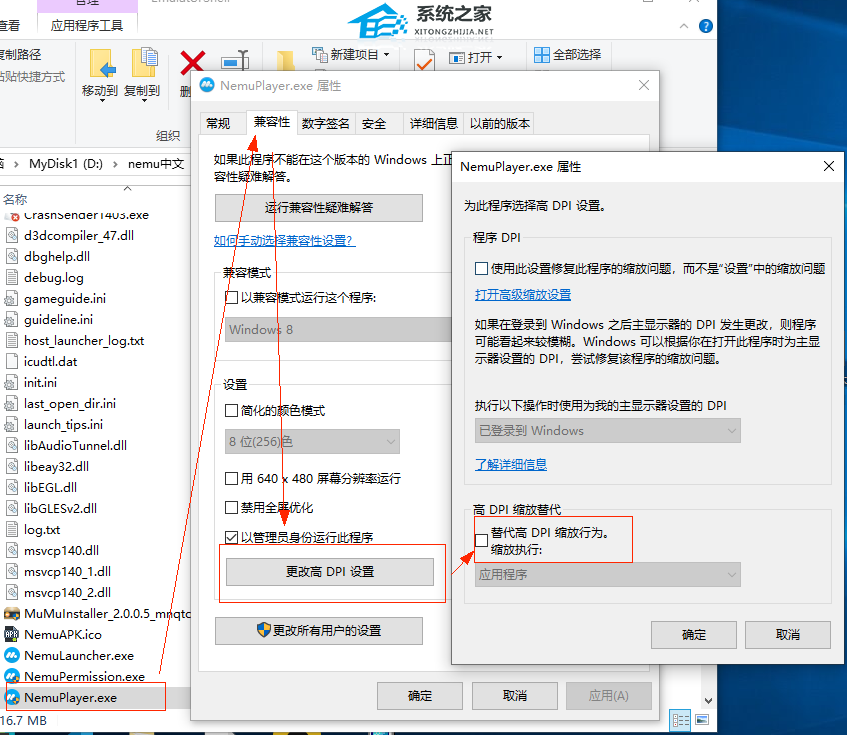Viewport: 847px width, 735px height.
Task: Expand the MyDisk1 (D:) breadcrumb arrow
Action: 115,164
